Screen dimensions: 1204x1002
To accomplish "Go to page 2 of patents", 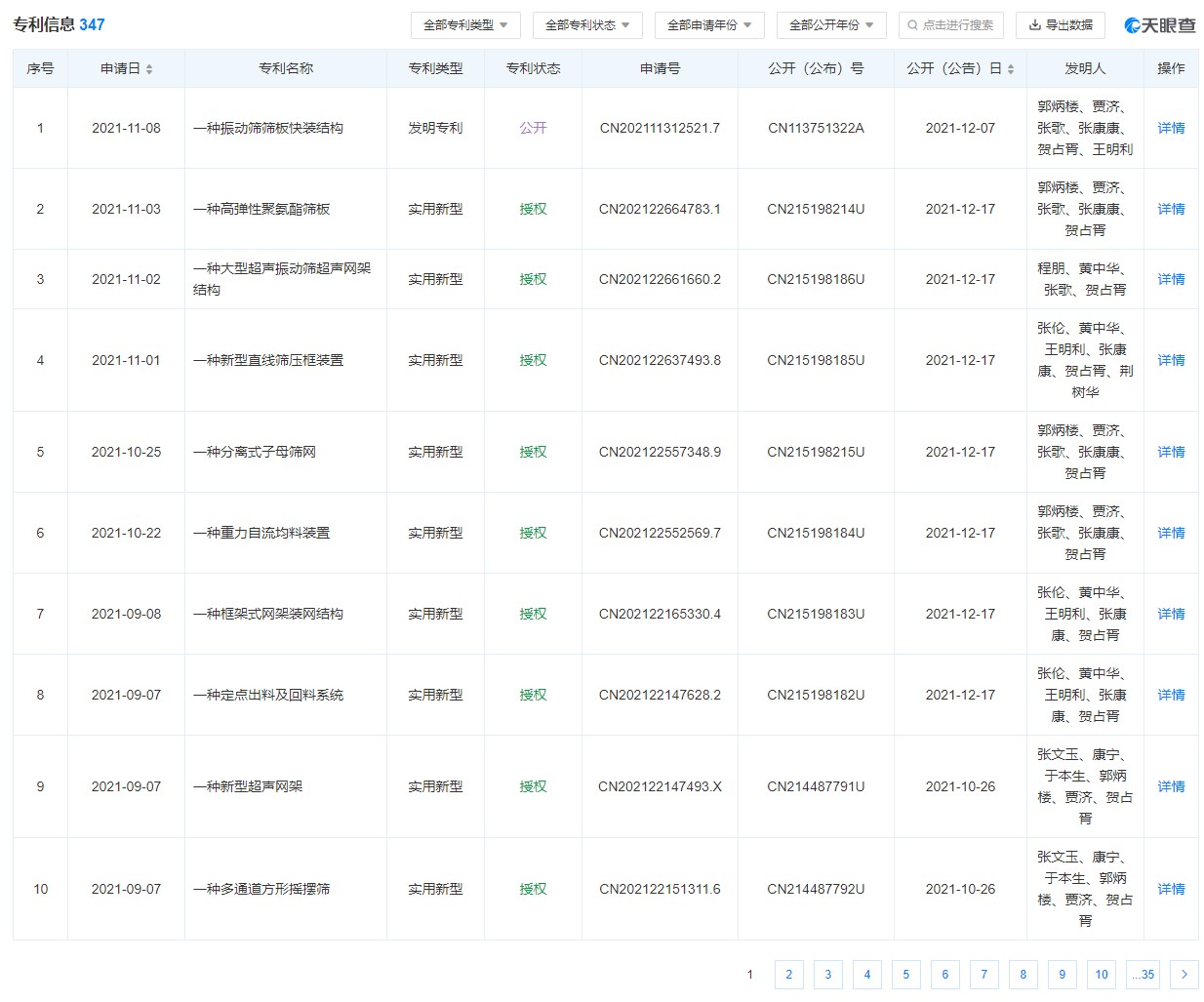I will tap(788, 975).
